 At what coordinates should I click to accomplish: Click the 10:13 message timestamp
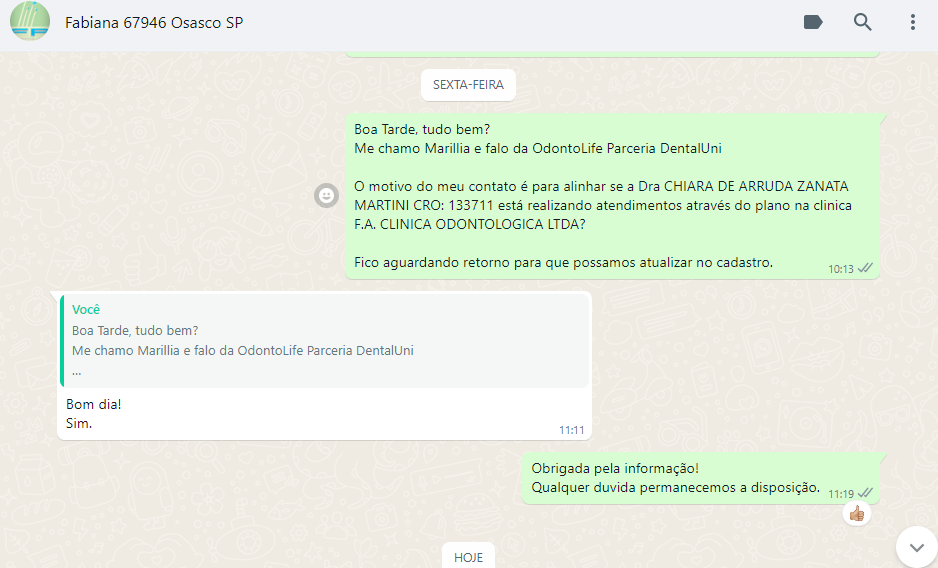tap(841, 269)
